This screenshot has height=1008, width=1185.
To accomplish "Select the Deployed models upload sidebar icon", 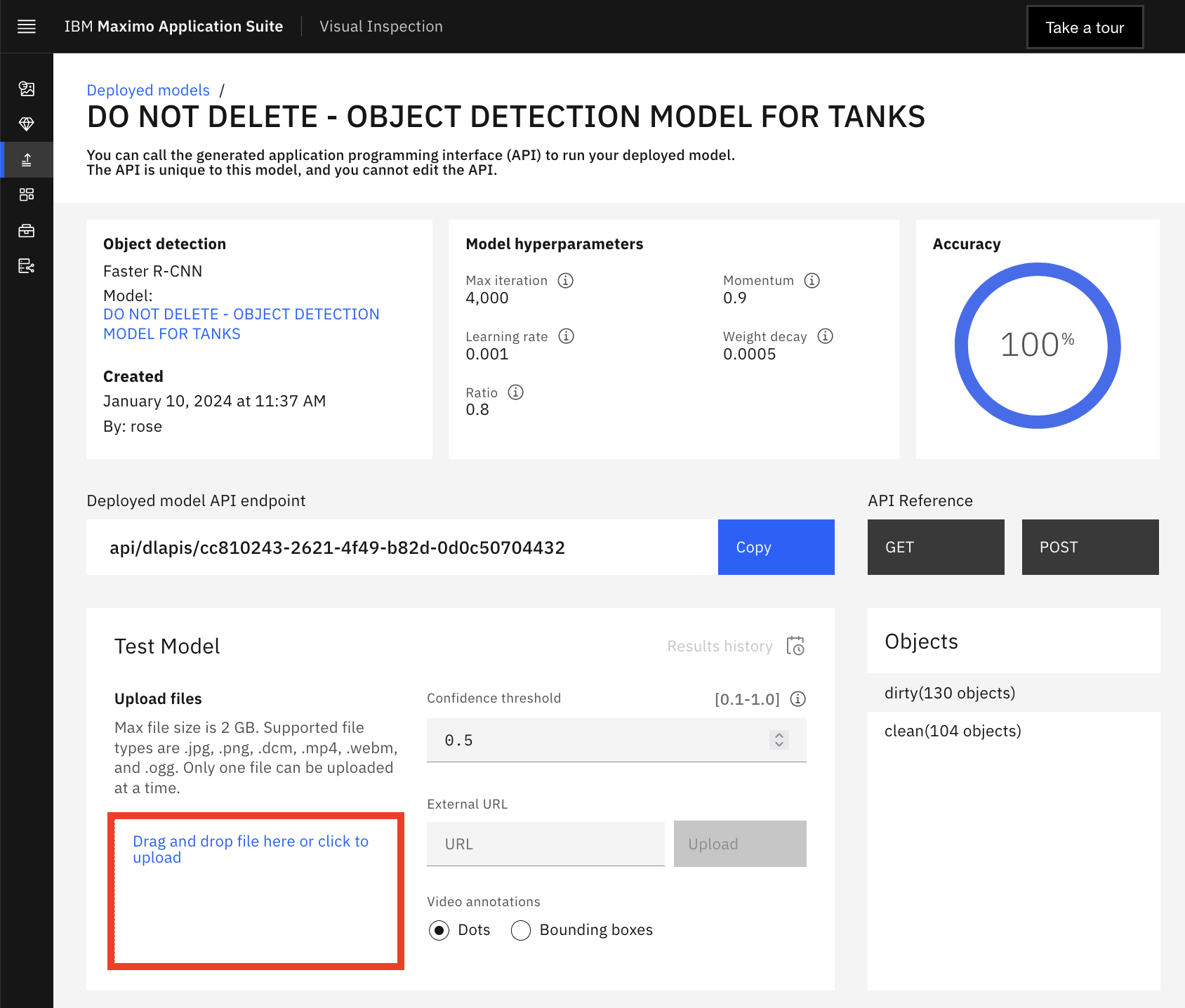I will point(27,160).
